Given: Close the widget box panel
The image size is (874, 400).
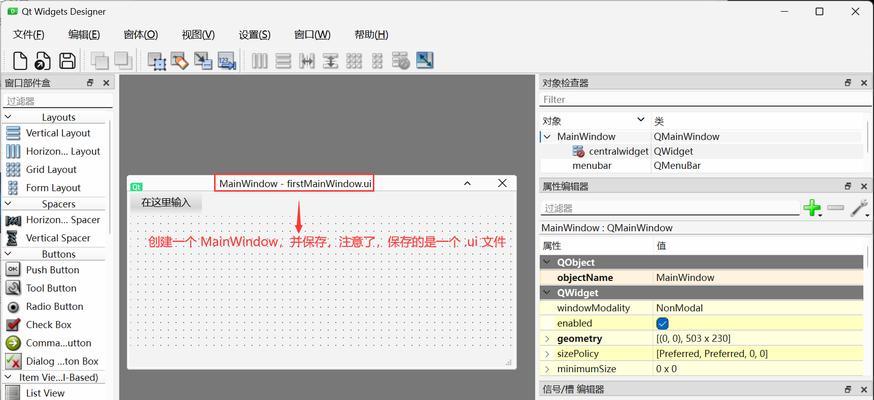Looking at the screenshot, I should tap(106, 83).
